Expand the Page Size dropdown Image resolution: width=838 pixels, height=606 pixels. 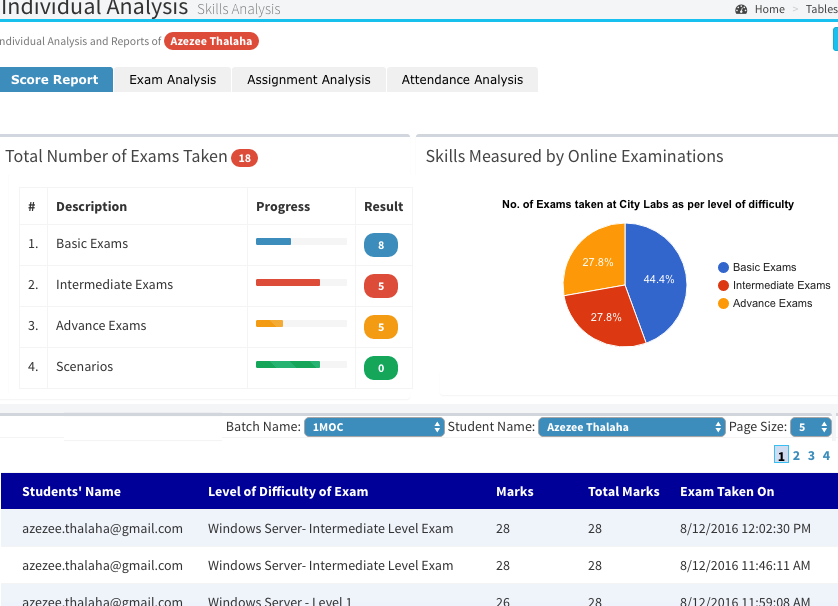click(810, 427)
